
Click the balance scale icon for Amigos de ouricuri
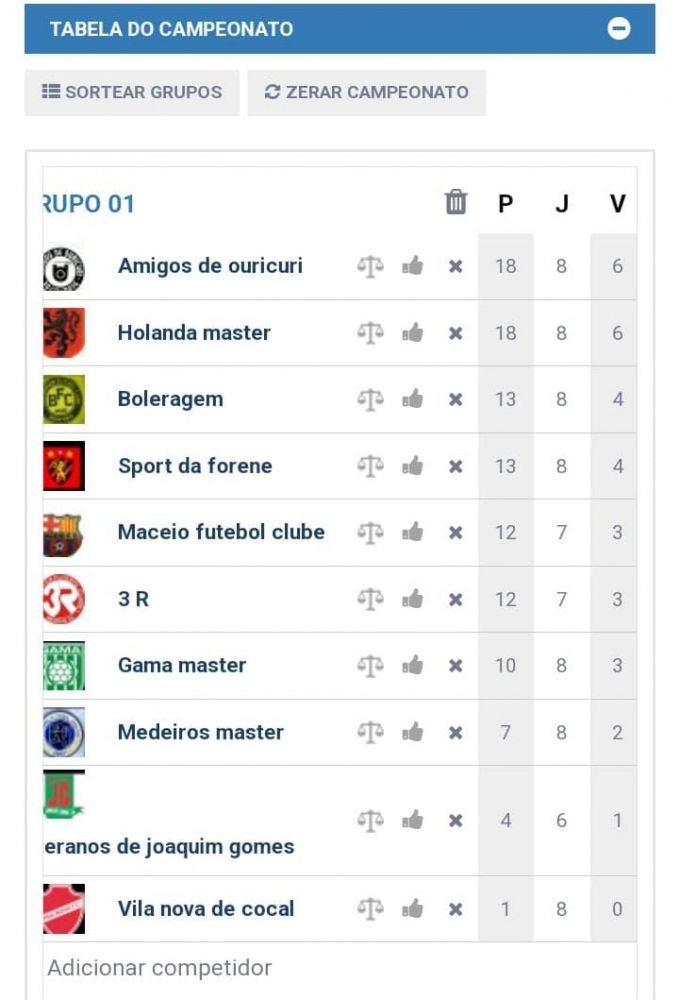[x=370, y=266]
